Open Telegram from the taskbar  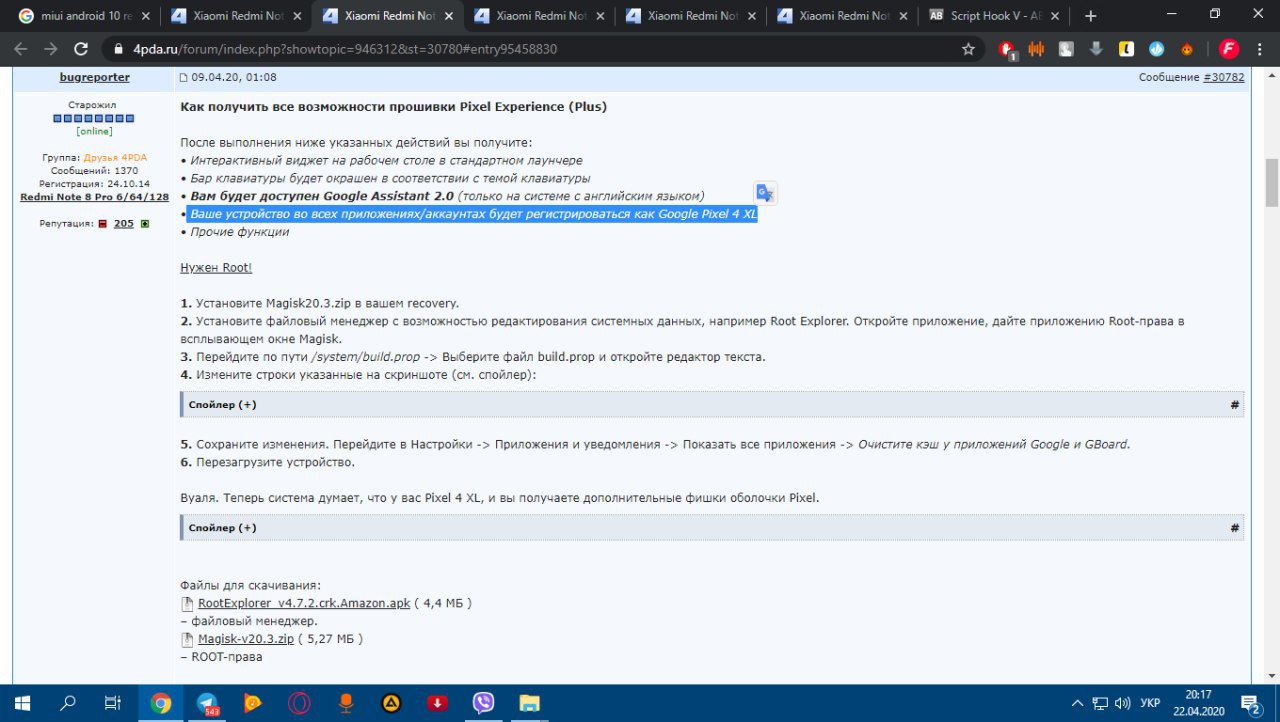click(207, 703)
